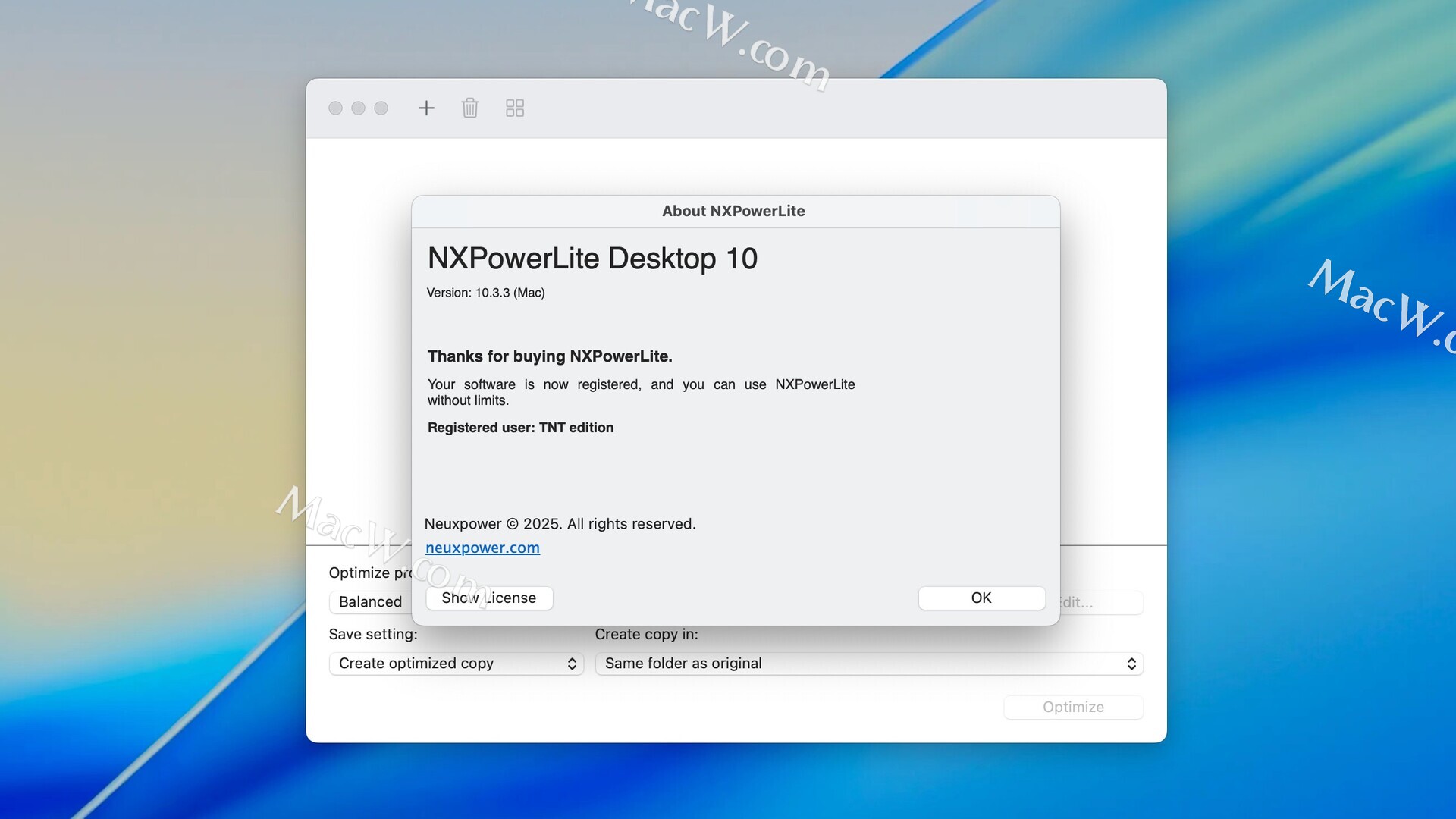Click the Thanks for buying NXPowerLite text
The height and width of the screenshot is (819, 1456).
click(550, 356)
